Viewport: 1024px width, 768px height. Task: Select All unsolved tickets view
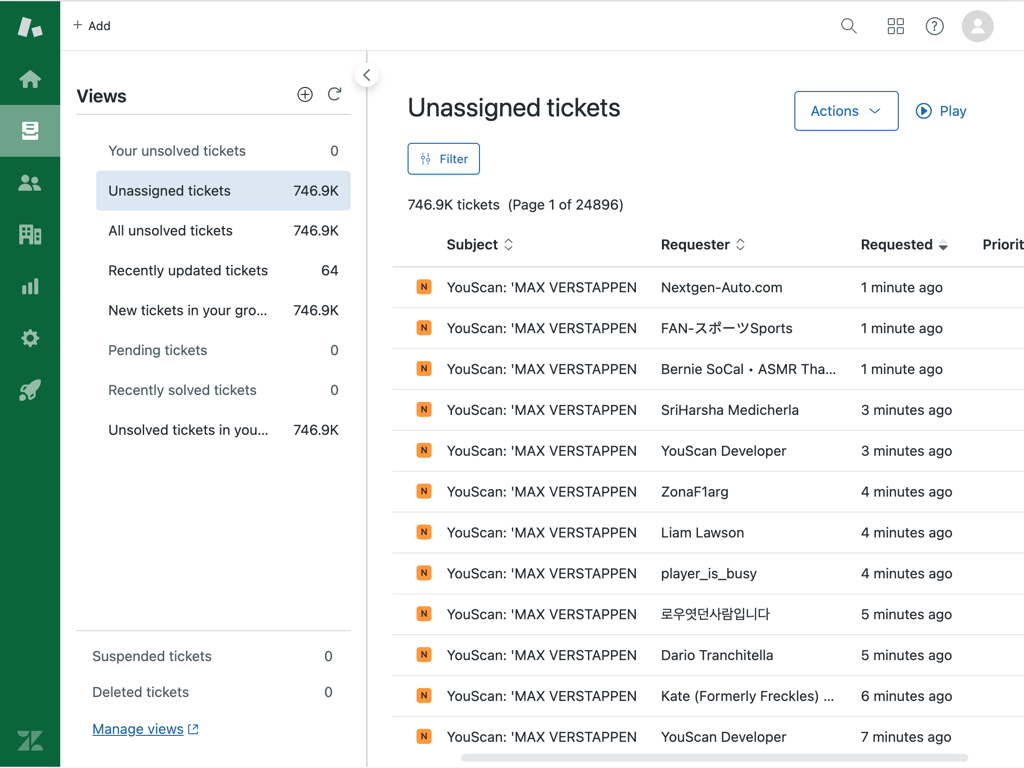pos(170,231)
